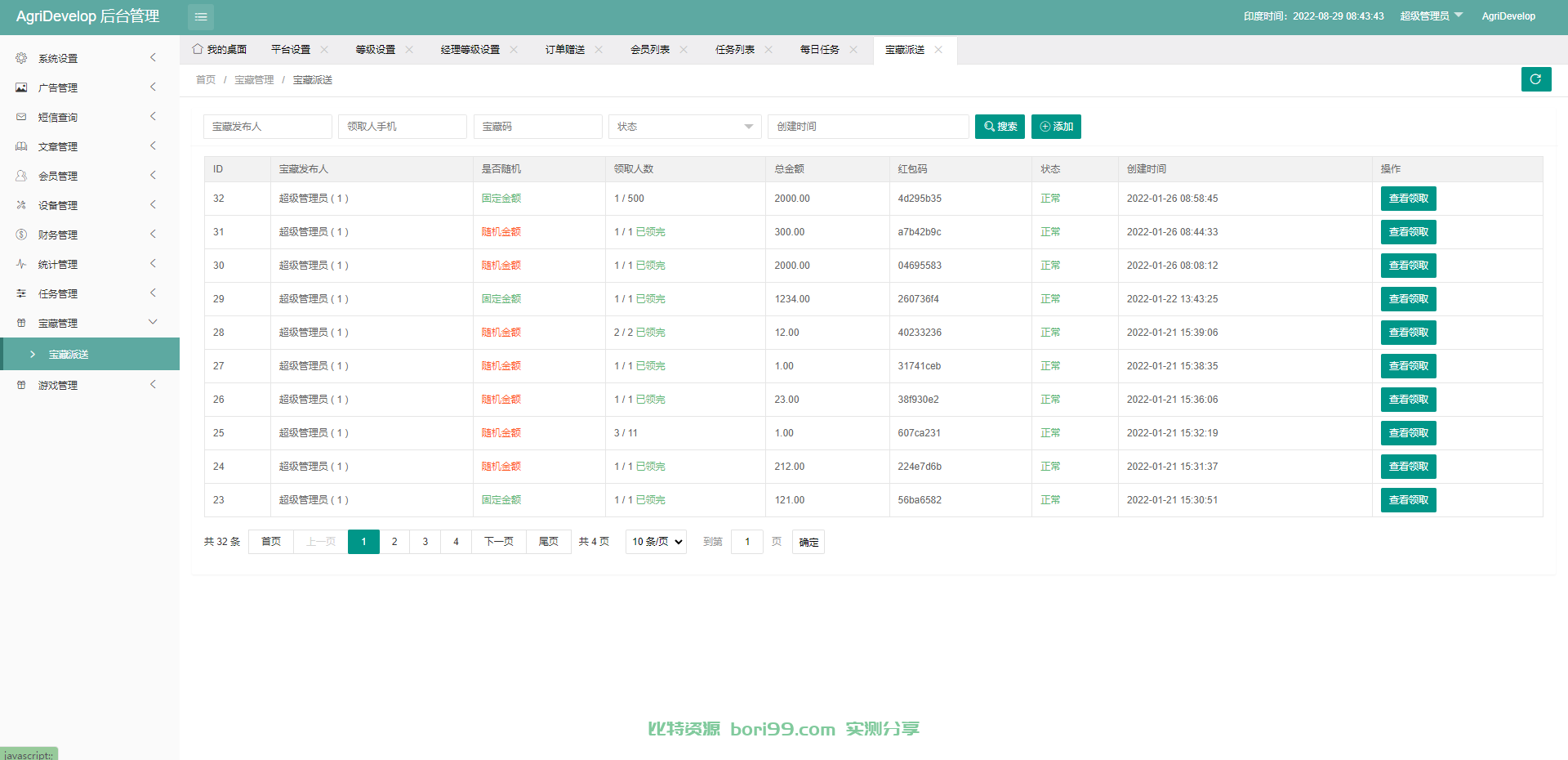Click the 确定 pagination button
The height and width of the screenshot is (760, 1568).
(x=808, y=542)
